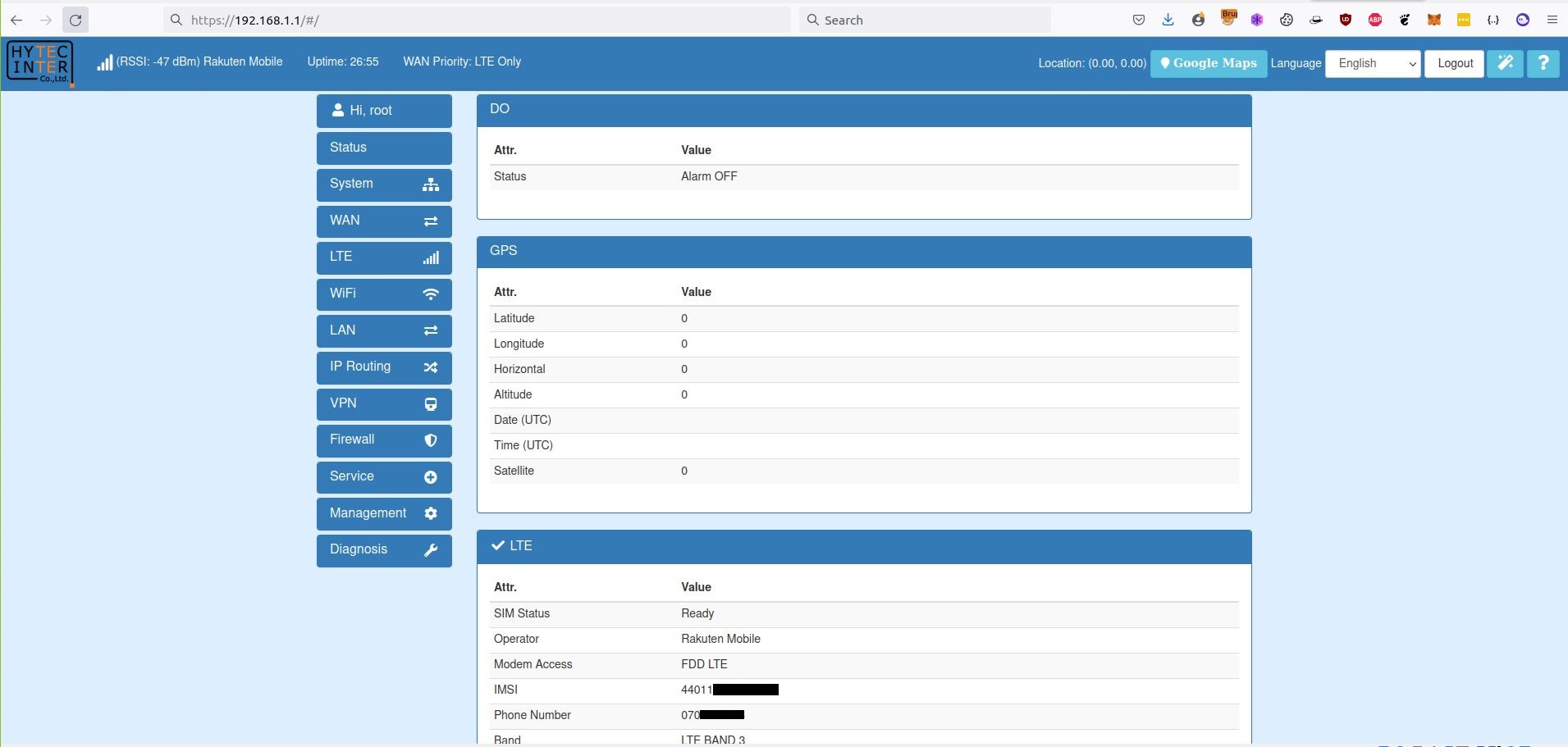Viewport: 1568px width, 747px height.
Task: Click the uBlock Origin shield icon
Action: (x=1345, y=20)
